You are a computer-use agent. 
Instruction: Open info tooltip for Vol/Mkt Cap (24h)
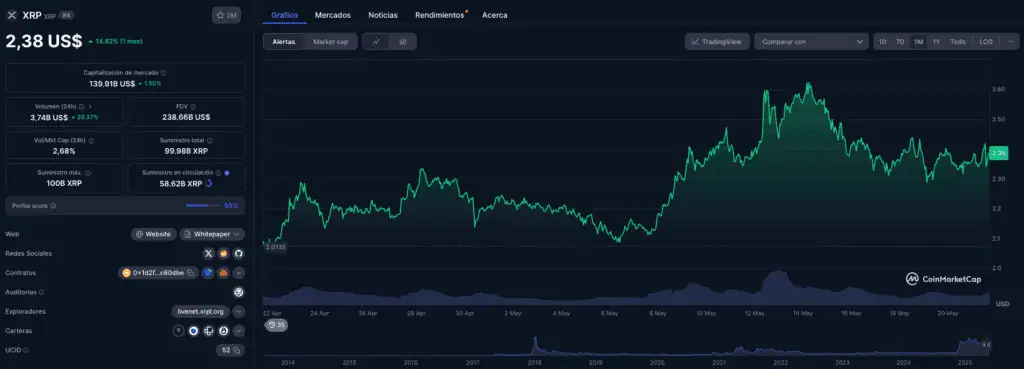coord(91,140)
